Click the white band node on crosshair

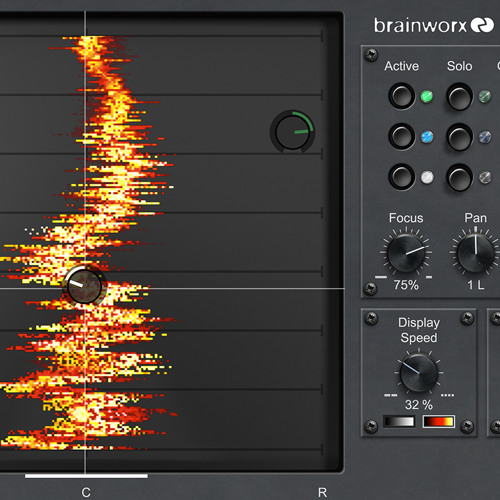84,286
